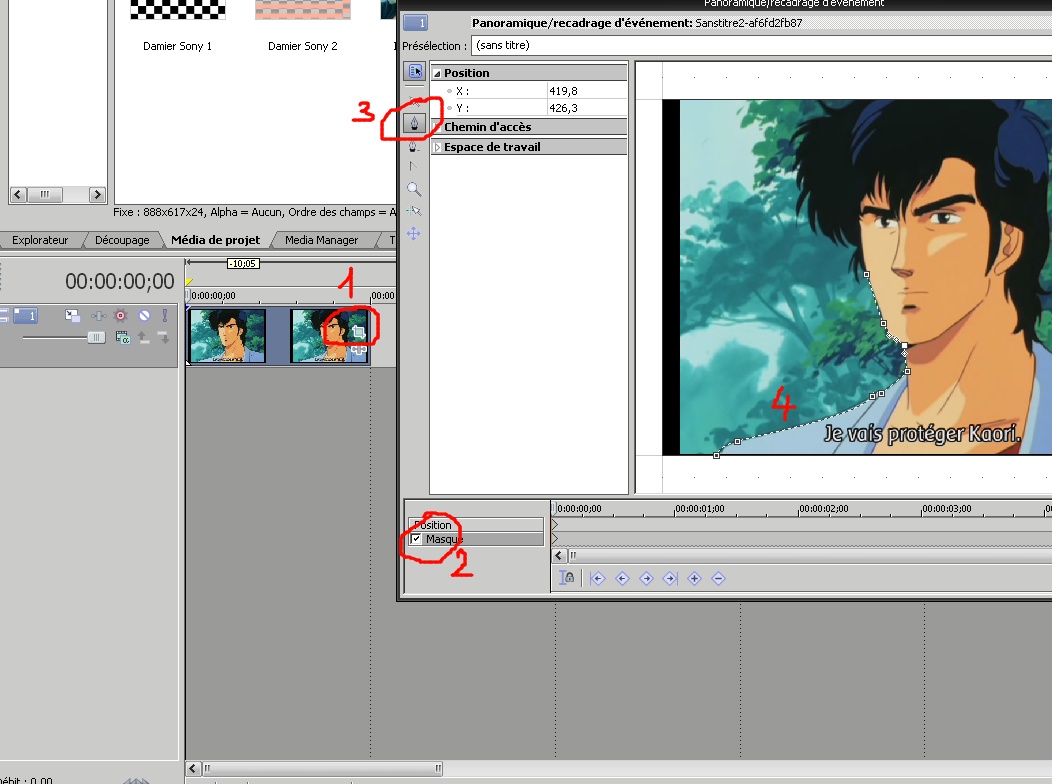Viewport: 1052px width, 784px height.
Task: Click main timeline scroll left arrow
Action: point(193,768)
